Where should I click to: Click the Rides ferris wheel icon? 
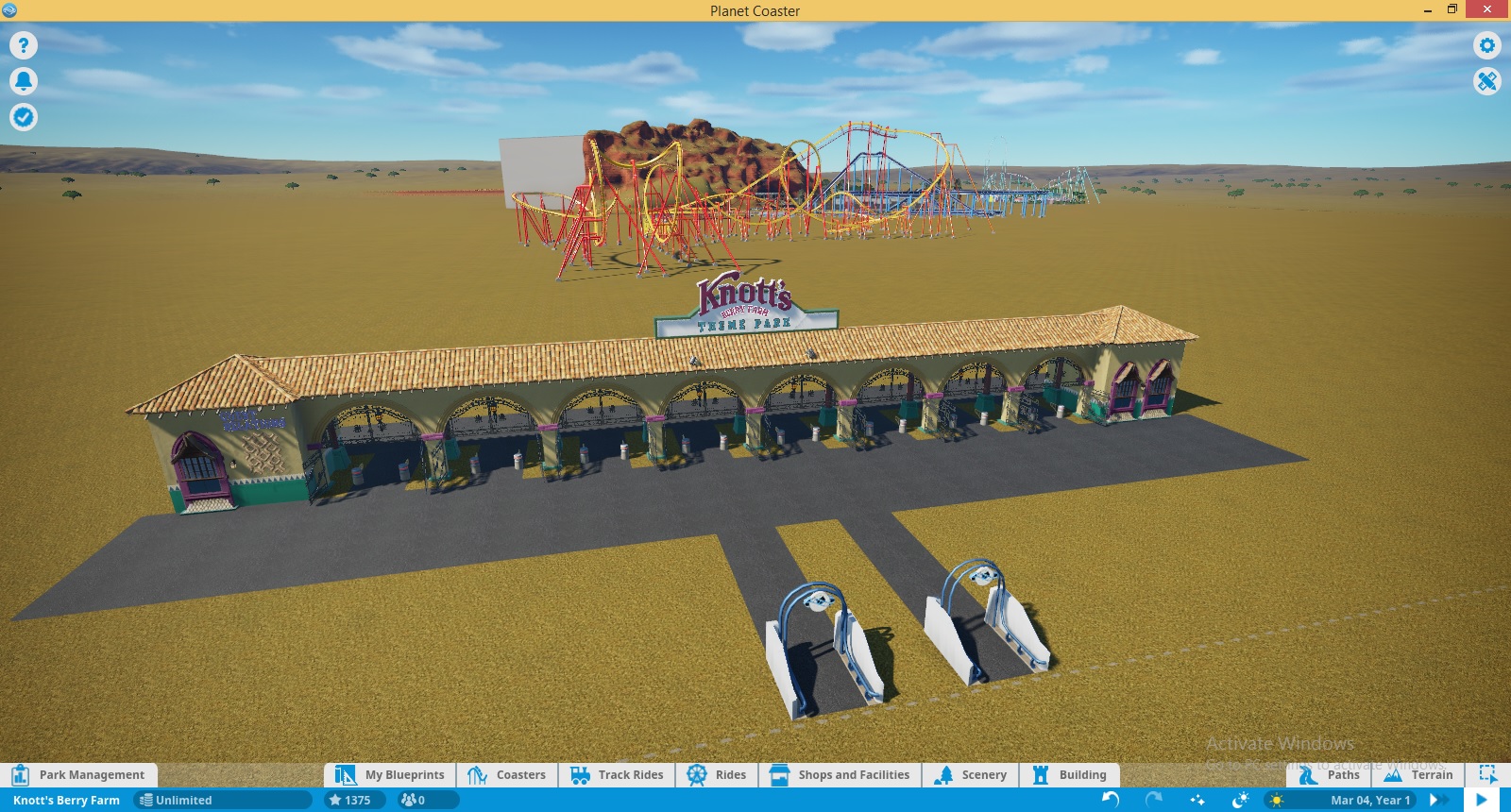697,775
